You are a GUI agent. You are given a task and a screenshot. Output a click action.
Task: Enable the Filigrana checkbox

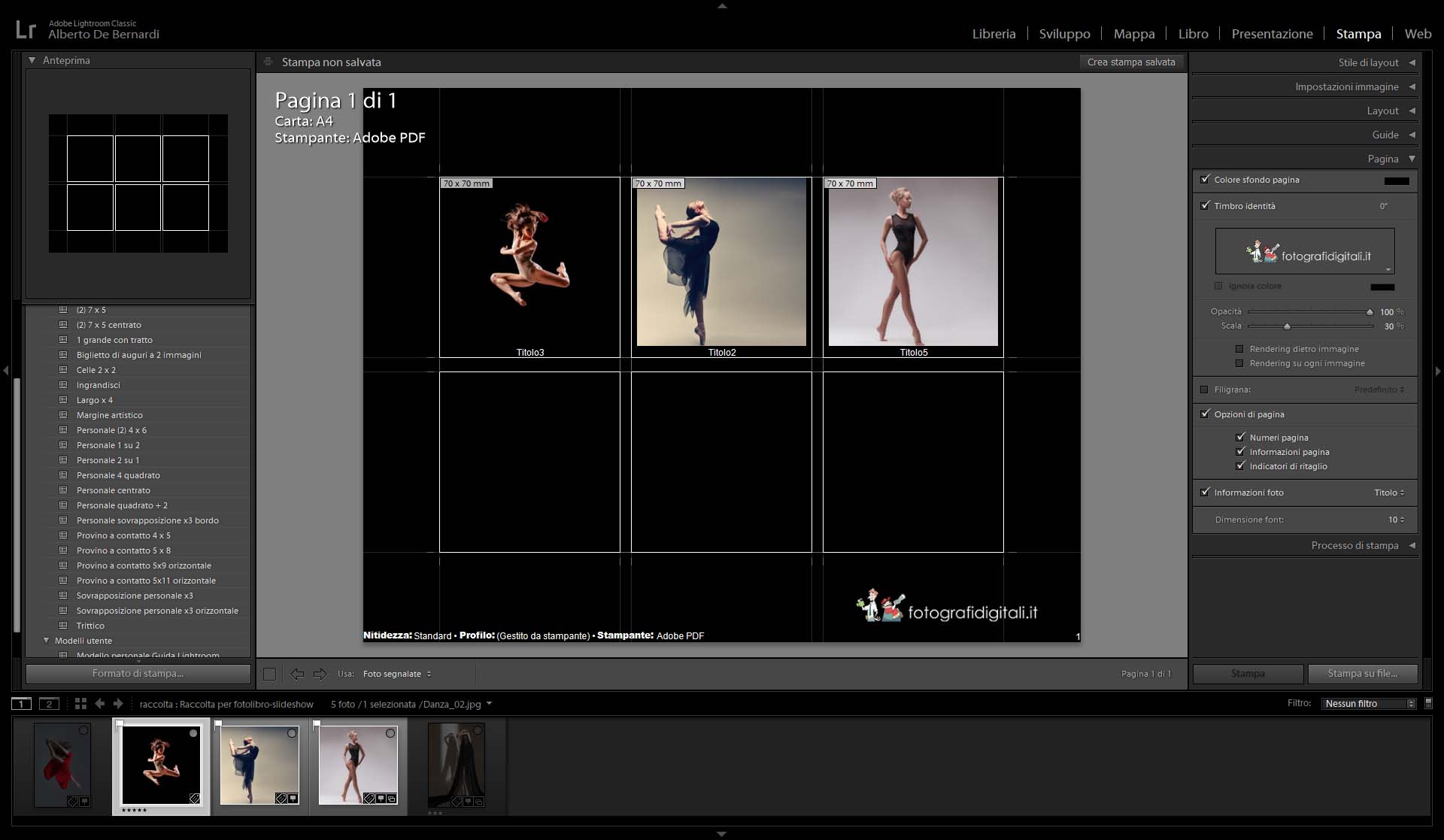pos(1204,390)
